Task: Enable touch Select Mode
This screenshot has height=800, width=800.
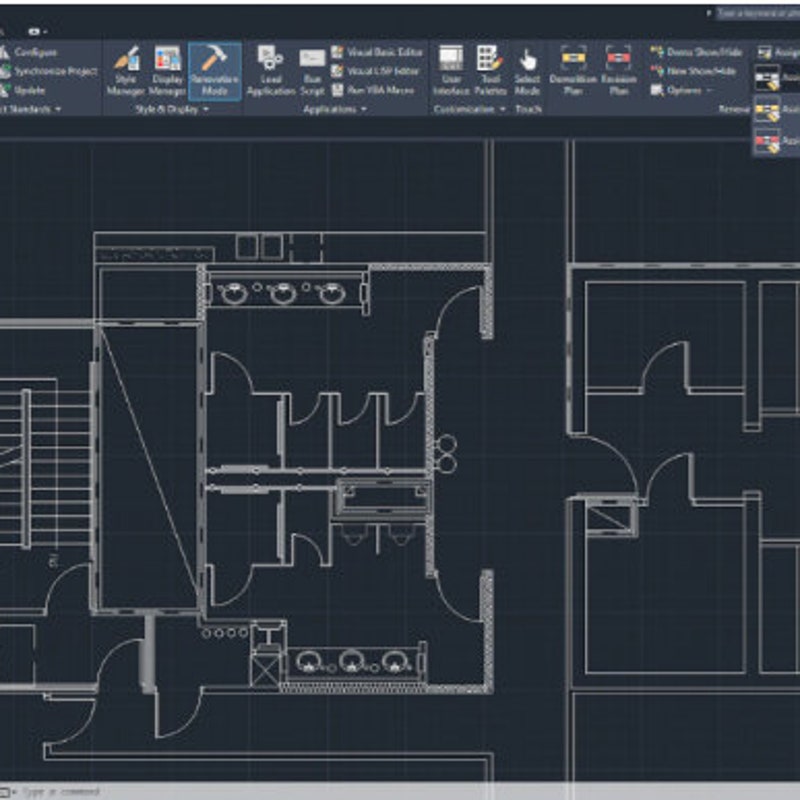Action: tap(527, 60)
